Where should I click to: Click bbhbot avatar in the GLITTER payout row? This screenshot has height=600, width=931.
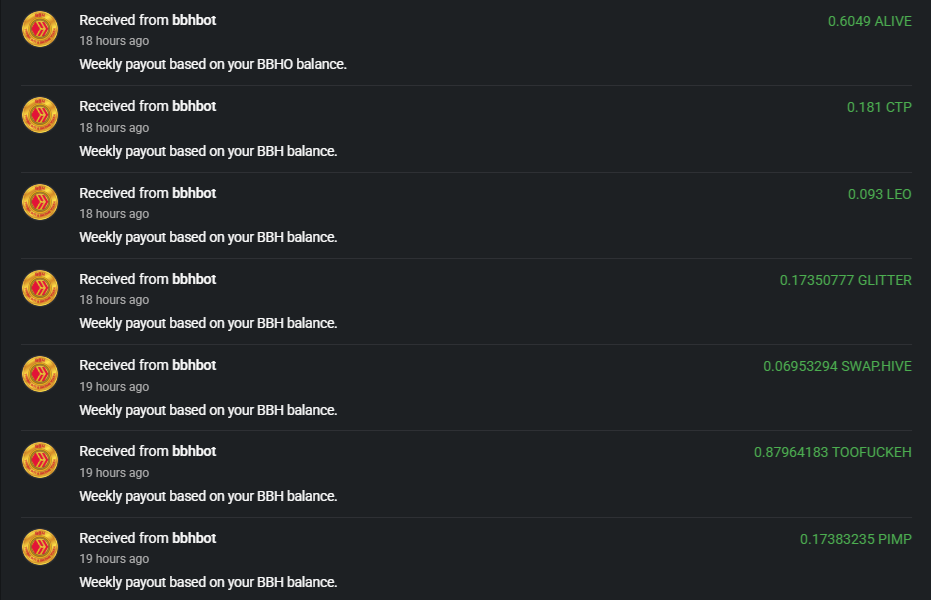[x=40, y=288]
